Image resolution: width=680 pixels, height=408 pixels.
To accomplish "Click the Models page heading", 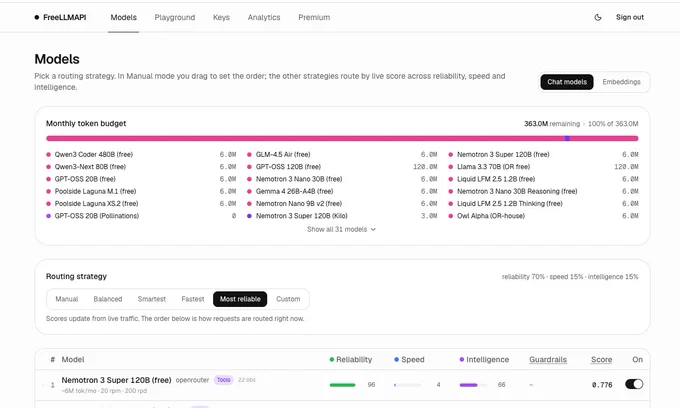I will pyautogui.click(x=57, y=59).
